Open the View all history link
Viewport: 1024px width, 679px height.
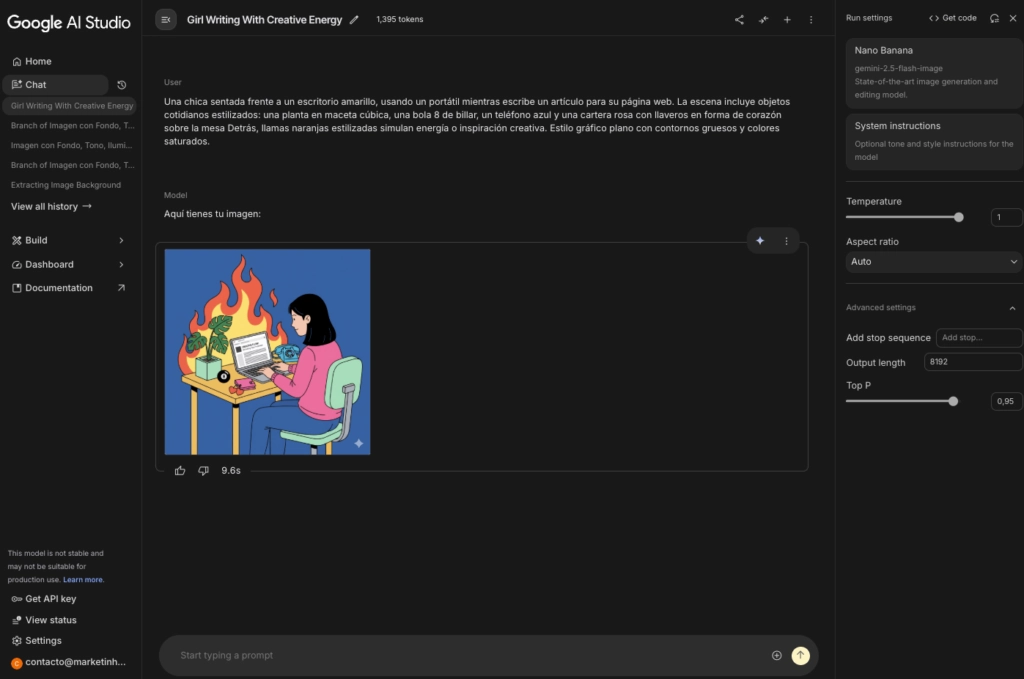tap(51, 206)
